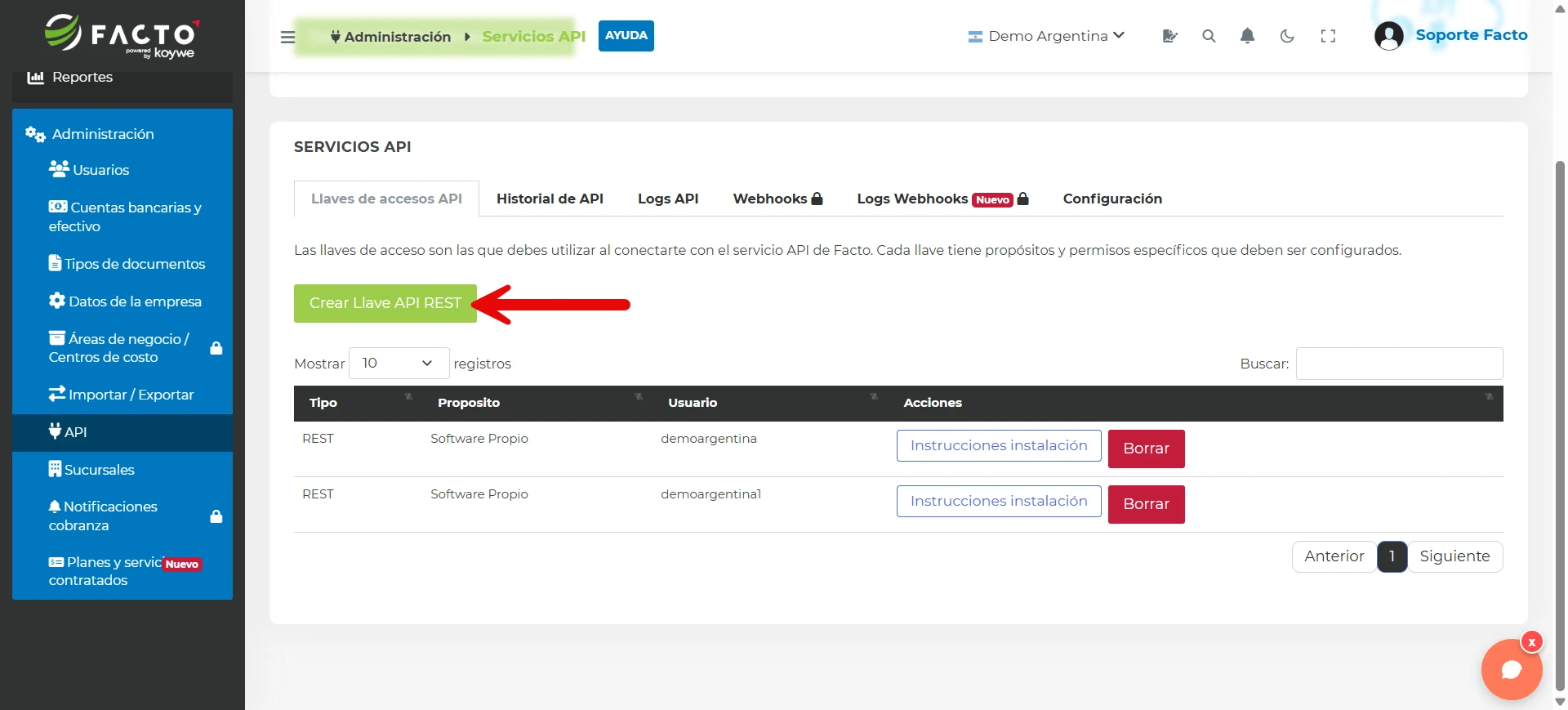Open Importar / Exportar sidebar item
Viewport: 1568px width, 710px height.
tap(122, 395)
